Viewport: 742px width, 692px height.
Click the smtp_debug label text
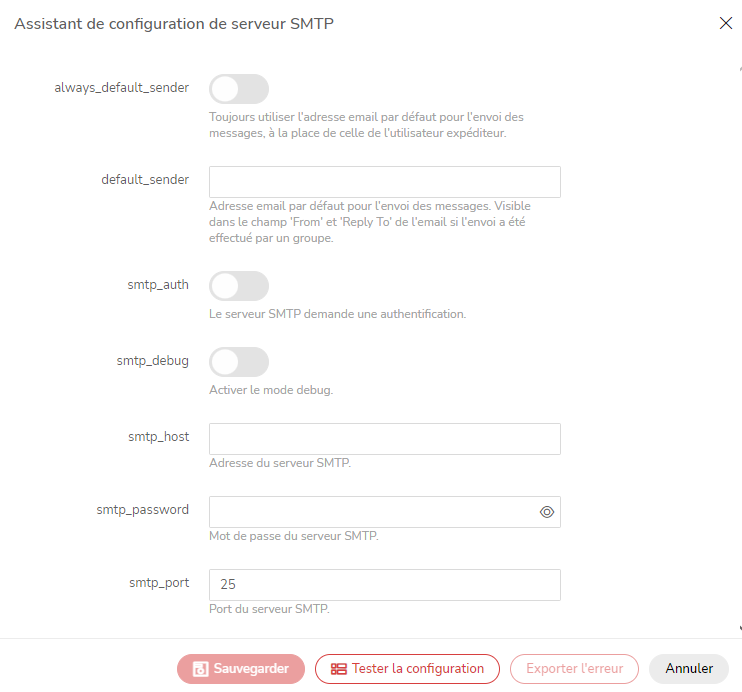click(153, 361)
